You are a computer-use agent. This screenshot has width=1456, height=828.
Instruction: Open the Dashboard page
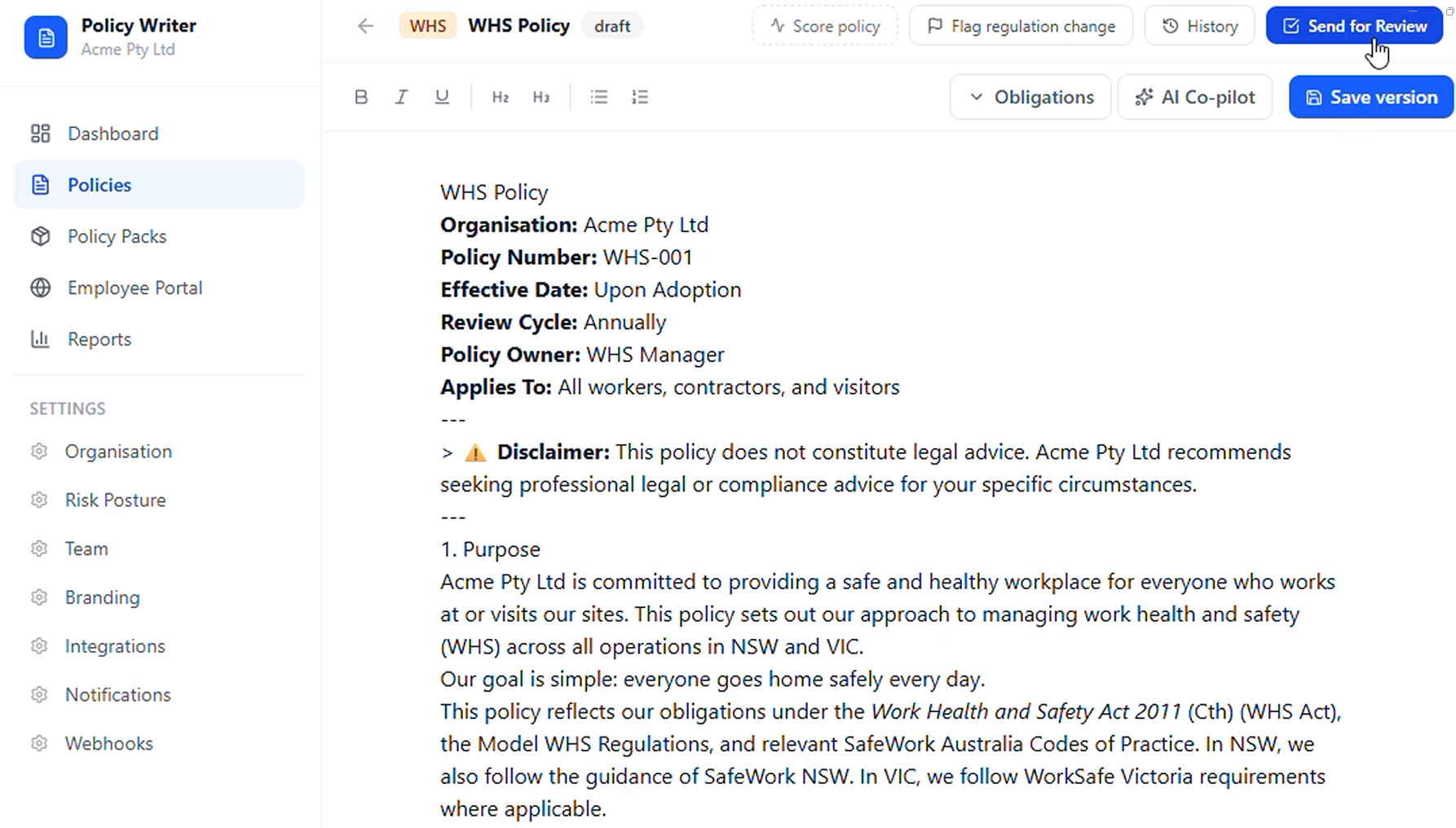click(x=159, y=134)
